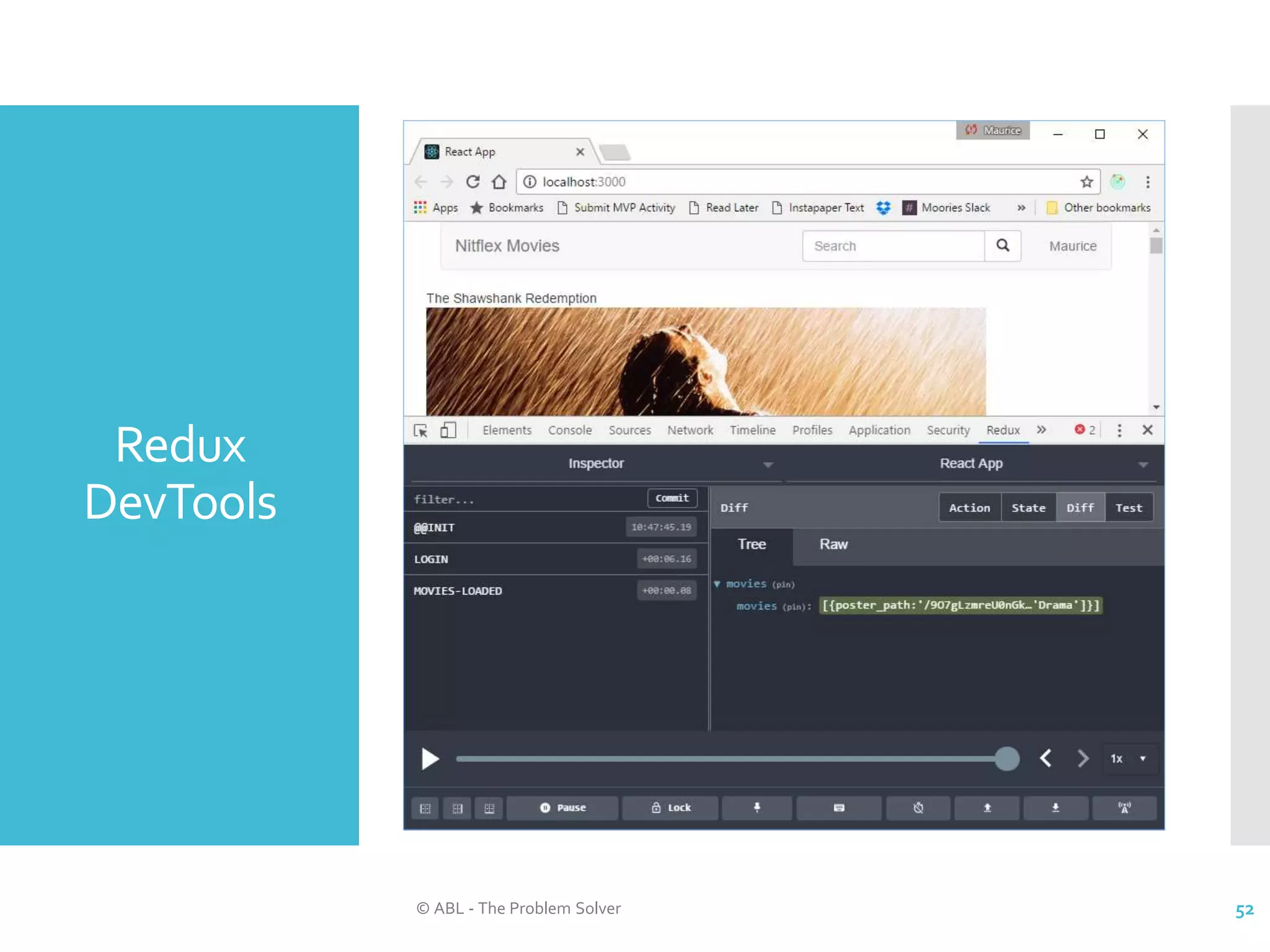The height and width of the screenshot is (952, 1270).
Task: Toggle the device toolbar icon
Action: [448, 430]
